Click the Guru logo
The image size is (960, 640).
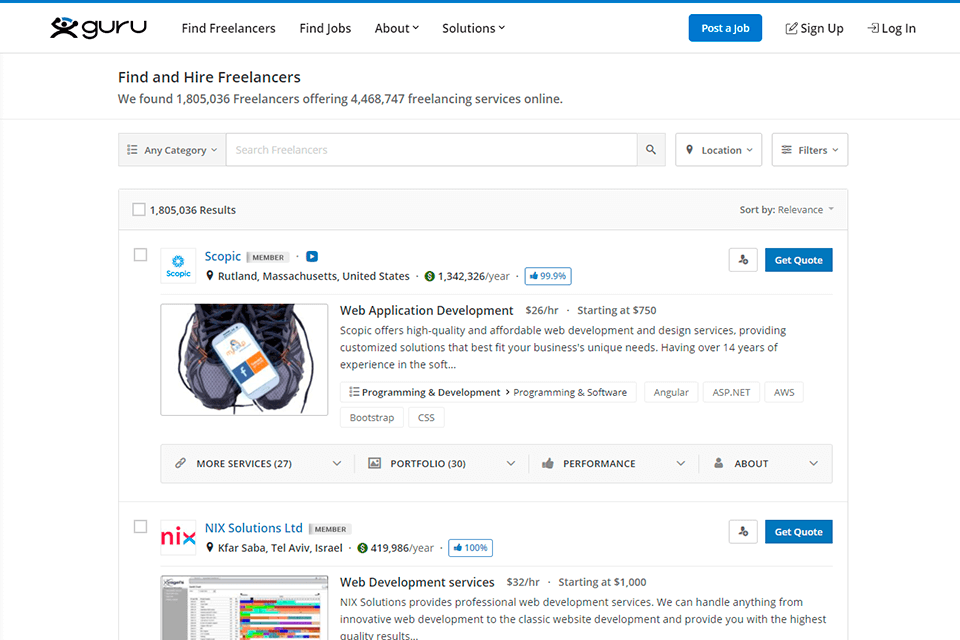(x=99, y=28)
